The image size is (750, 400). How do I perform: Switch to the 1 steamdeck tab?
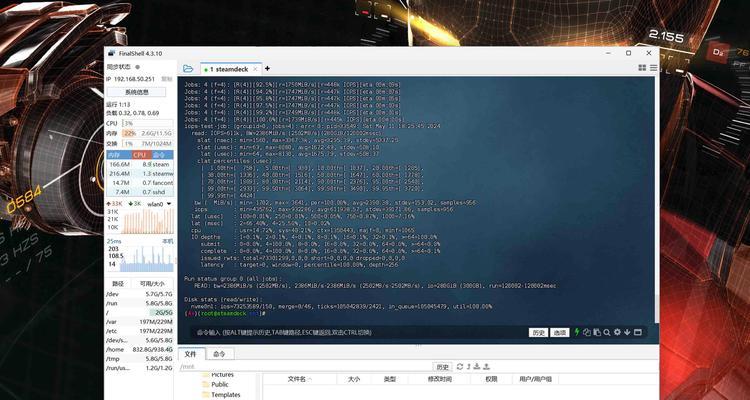231,69
